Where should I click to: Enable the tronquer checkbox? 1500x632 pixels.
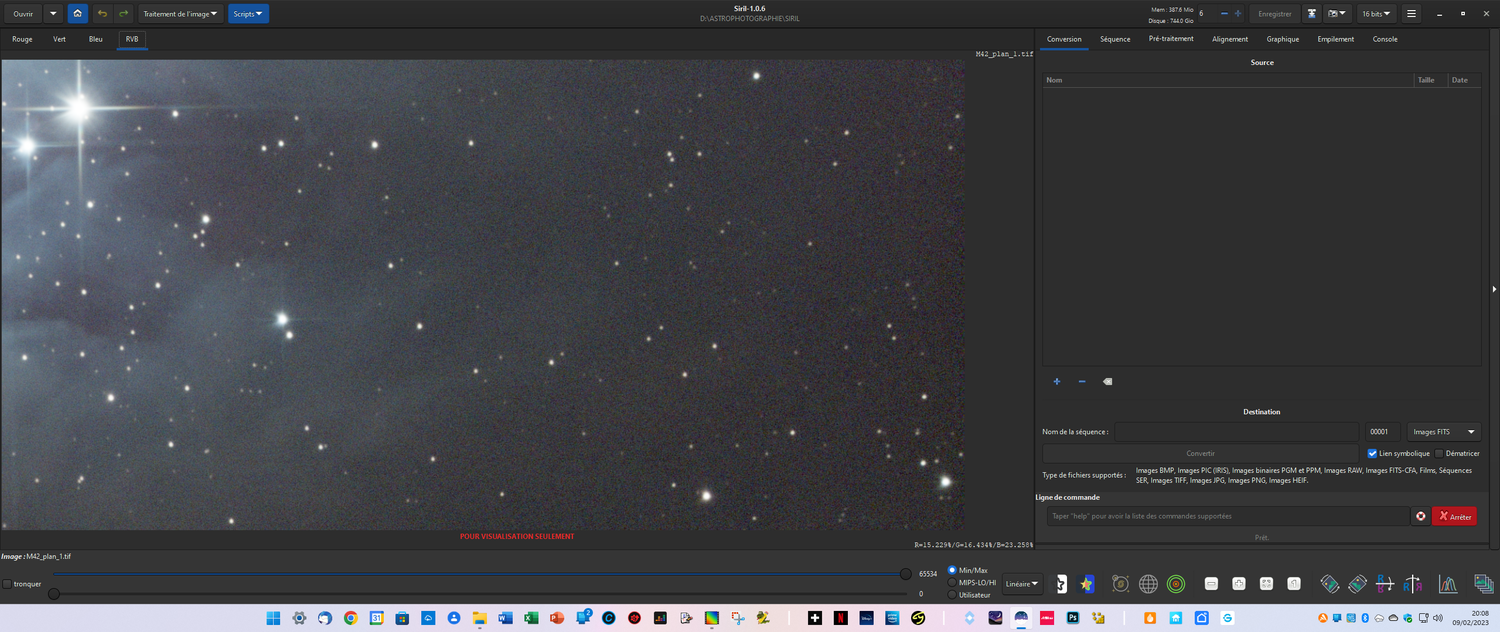click(x=8, y=583)
